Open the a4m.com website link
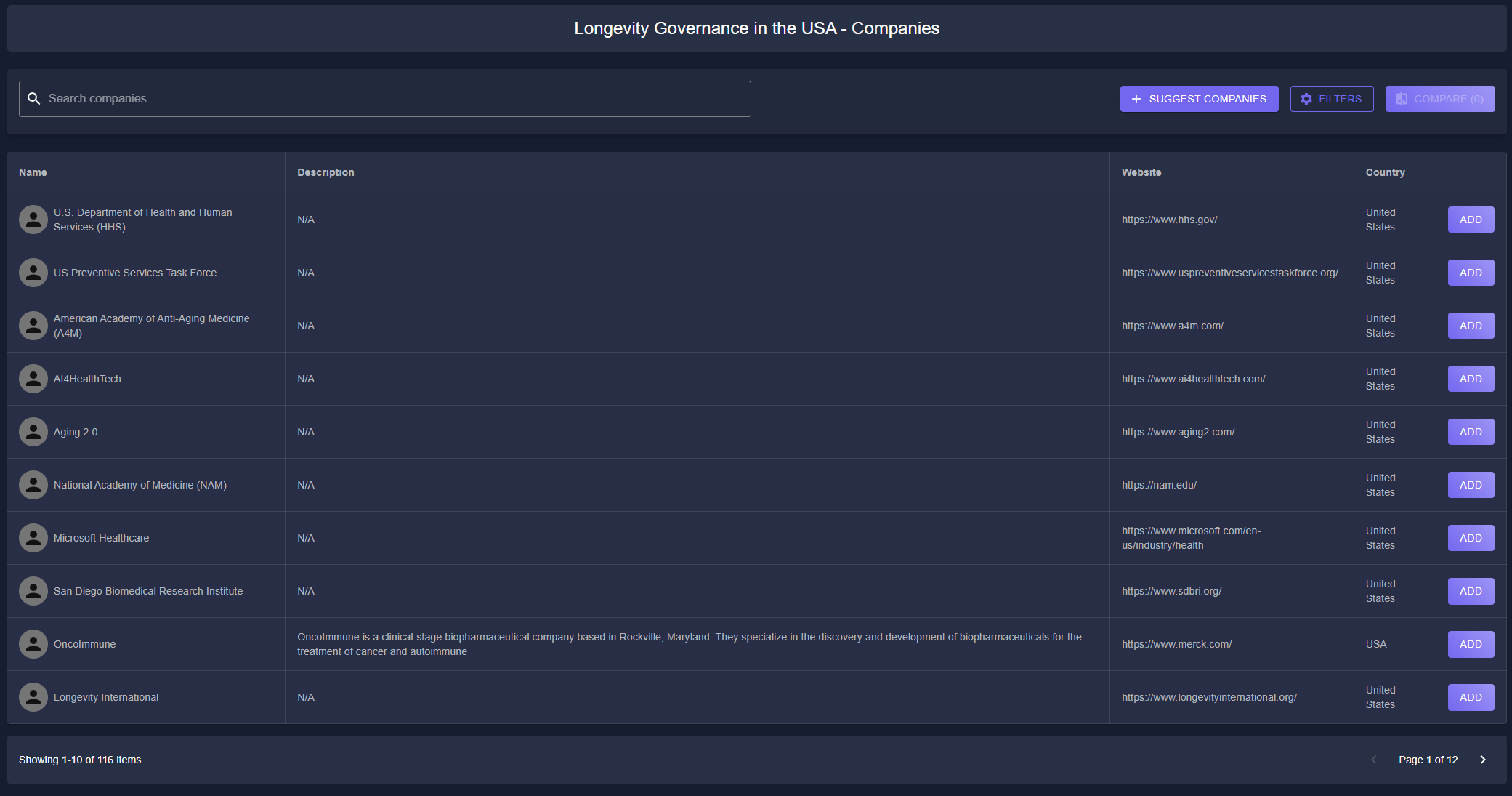The width and height of the screenshot is (1512, 796). (x=1172, y=326)
